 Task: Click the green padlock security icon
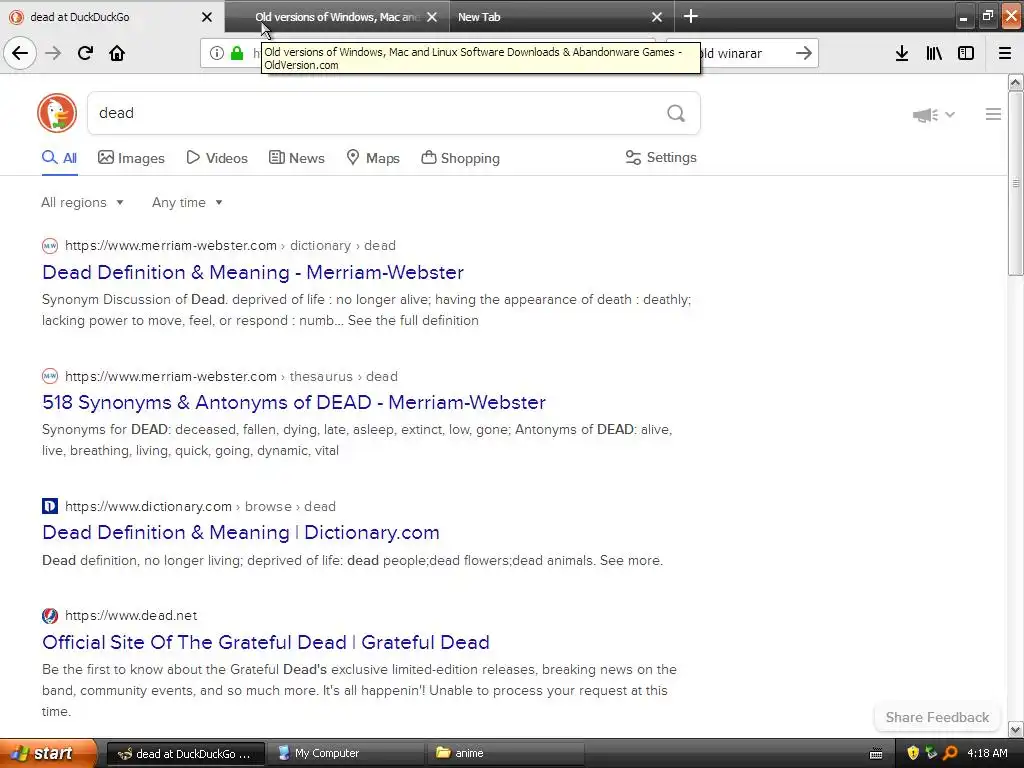tap(237, 53)
